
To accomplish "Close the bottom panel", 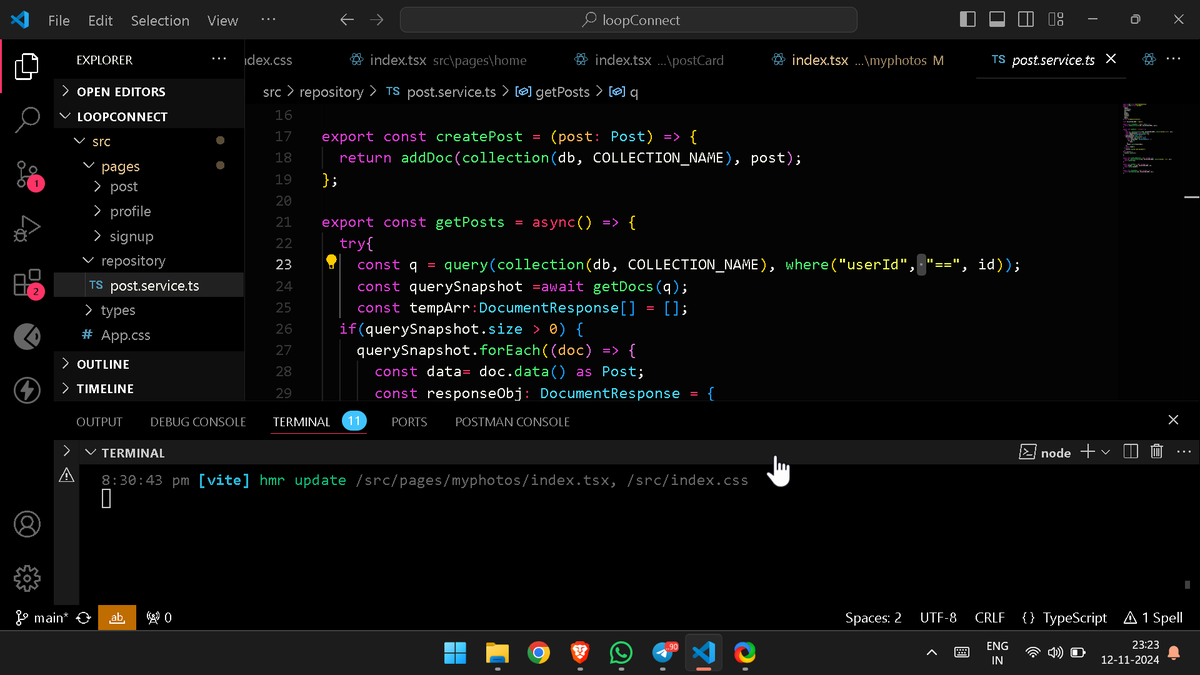I will click(x=1173, y=421).
